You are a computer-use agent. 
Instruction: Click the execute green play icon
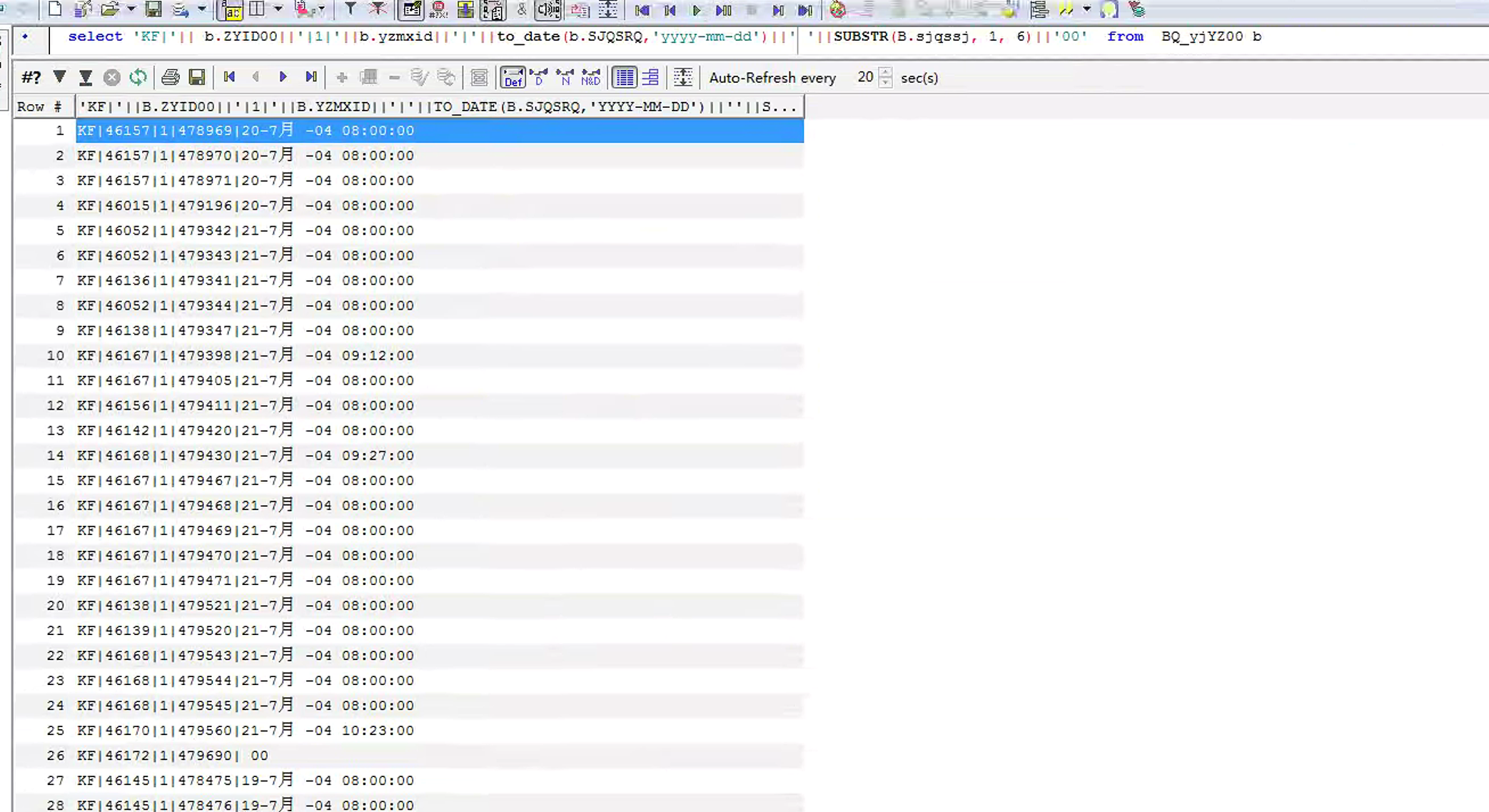[x=697, y=10]
